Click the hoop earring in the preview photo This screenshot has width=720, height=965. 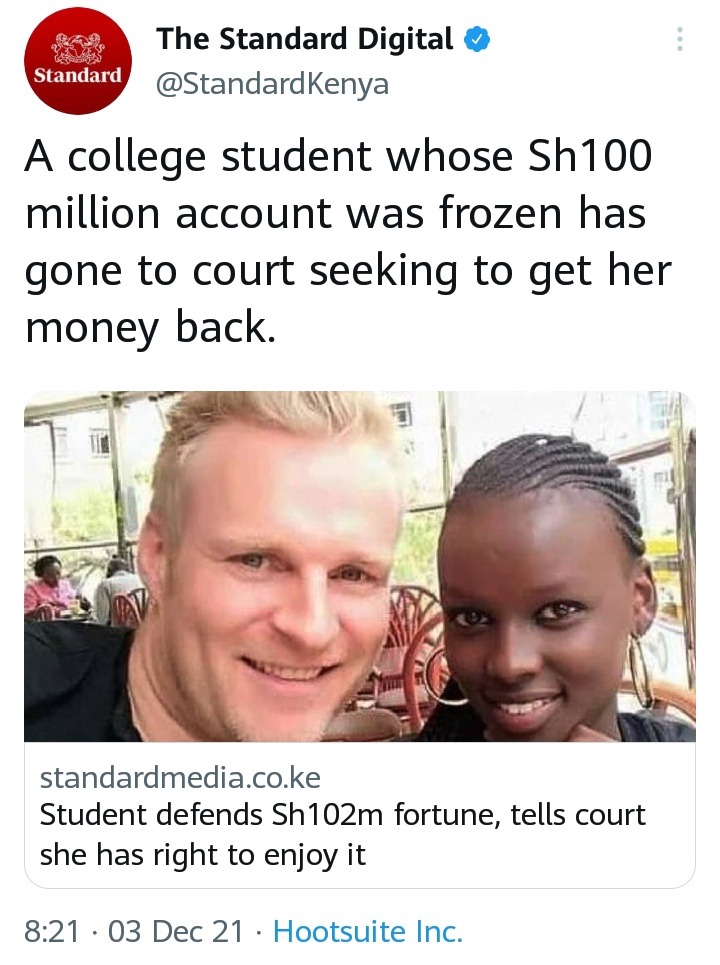[x=640, y=670]
